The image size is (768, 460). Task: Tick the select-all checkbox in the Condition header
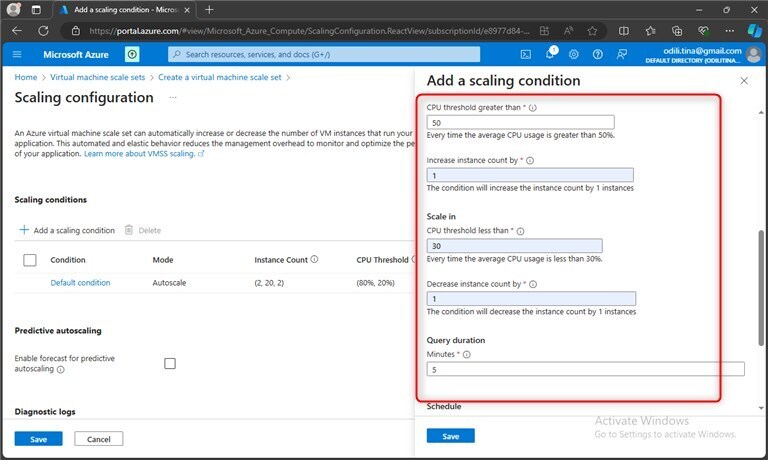point(30,260)
